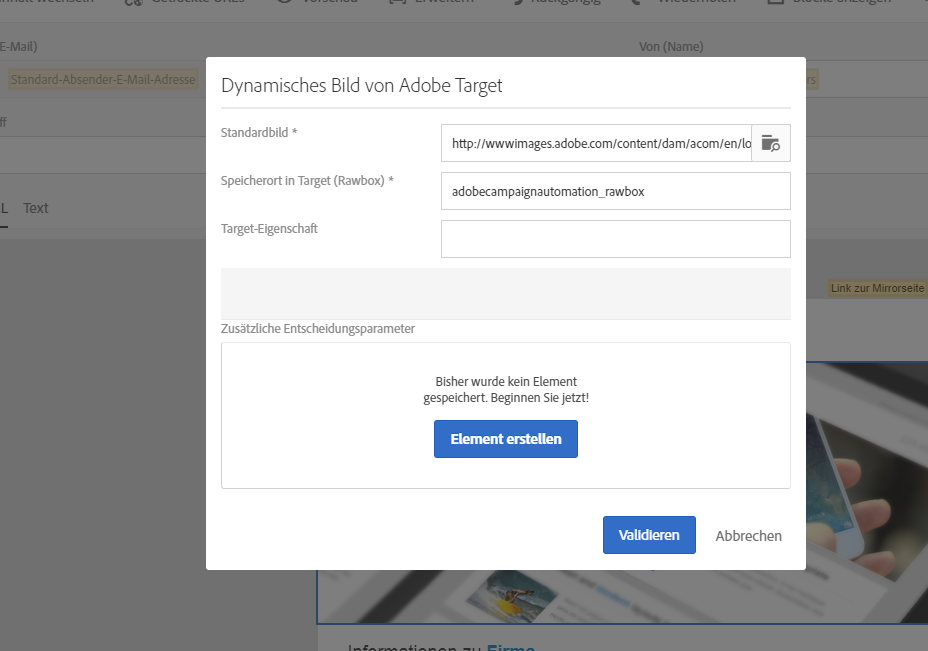Click the Element erstellen button

tap(505, 439)
